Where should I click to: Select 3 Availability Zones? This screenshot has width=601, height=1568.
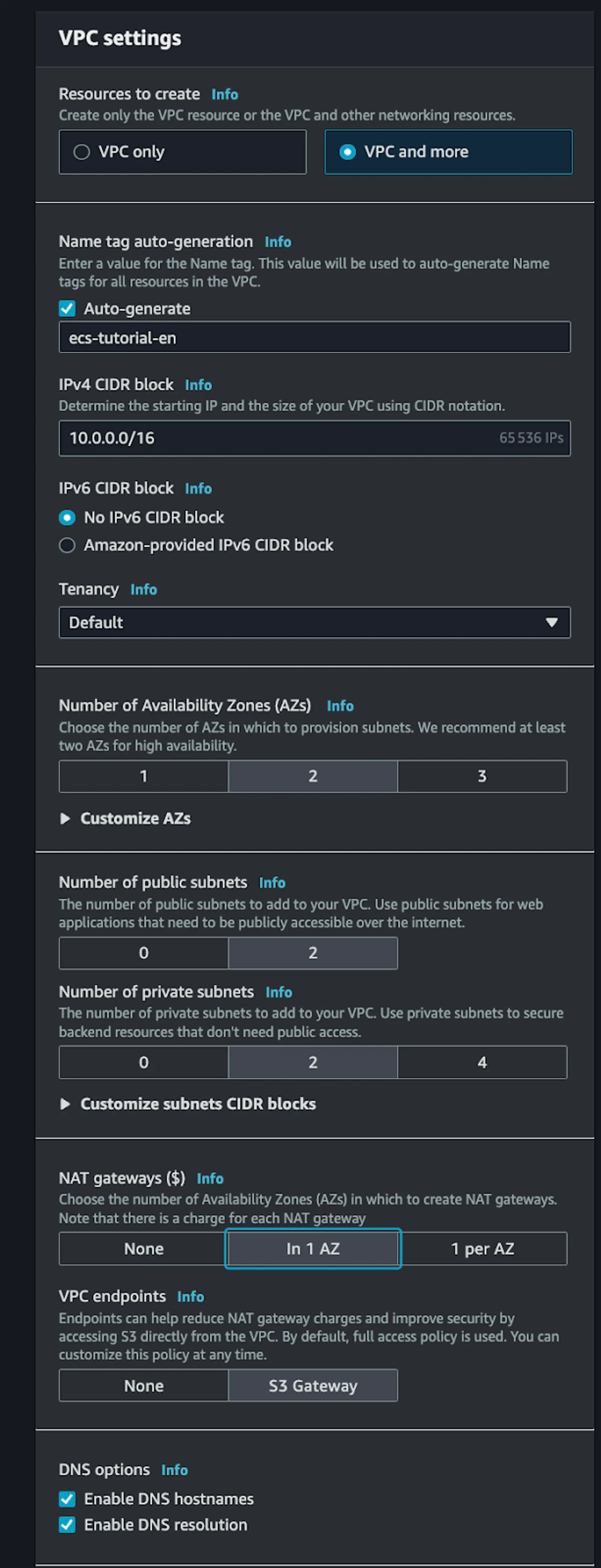pyautogui.click(x=482, y=776)
